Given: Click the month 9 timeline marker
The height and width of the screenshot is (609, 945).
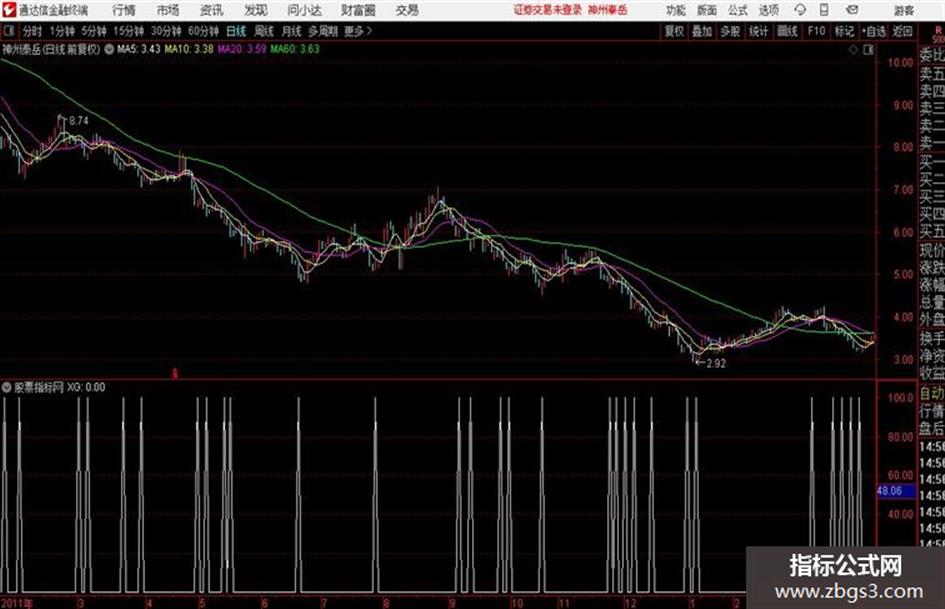Looking at the screenshot, I should click(451, 603).
